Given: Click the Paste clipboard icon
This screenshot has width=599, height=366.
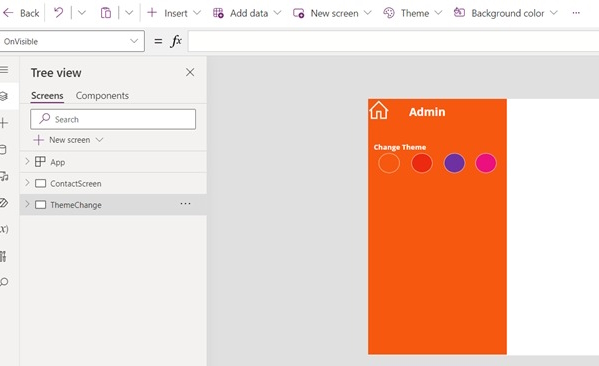Looking at the screenshot, I should coord(106,13).
